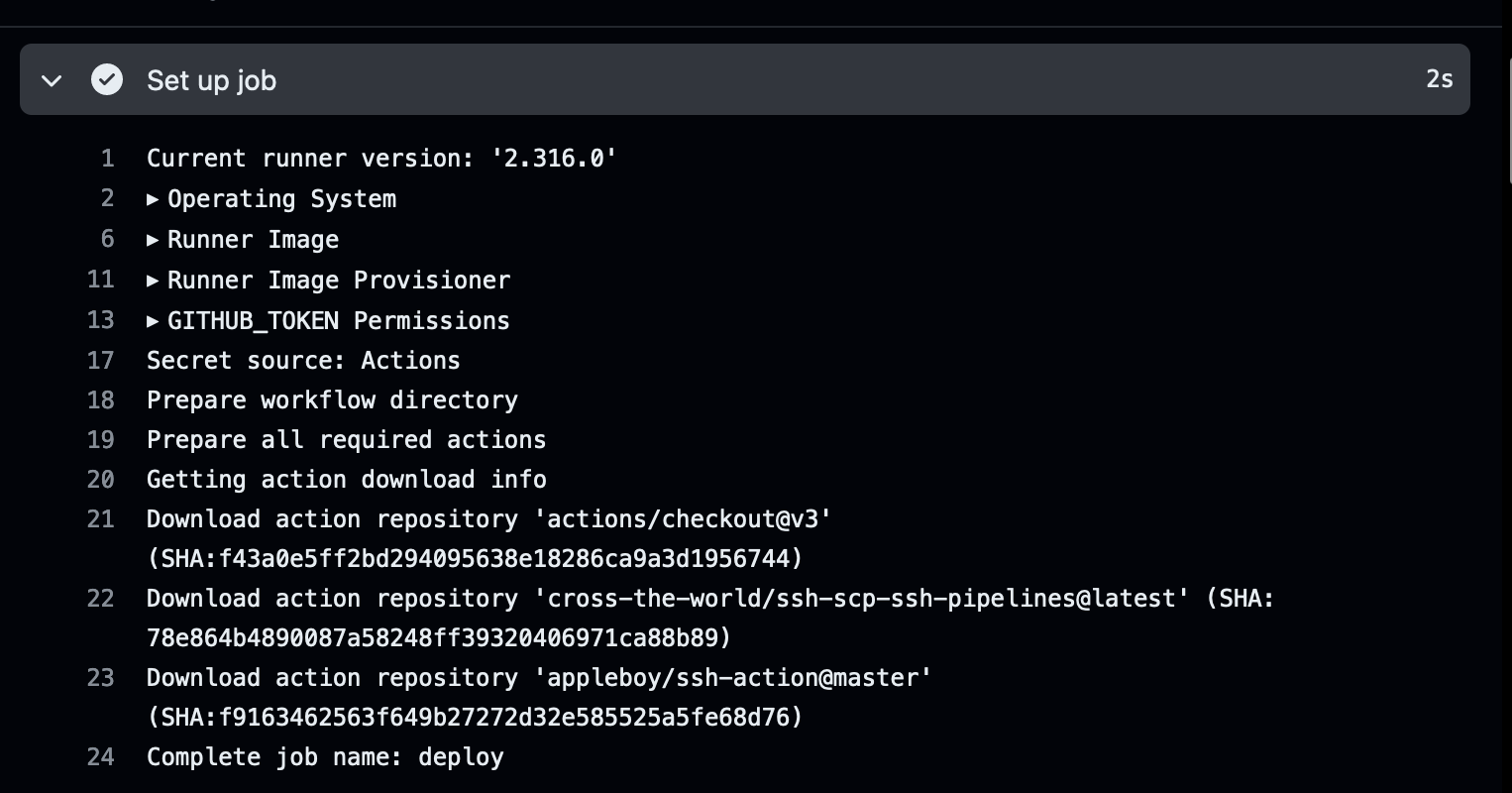
Task: Click line number 21 link
Action: coord(101,519)
